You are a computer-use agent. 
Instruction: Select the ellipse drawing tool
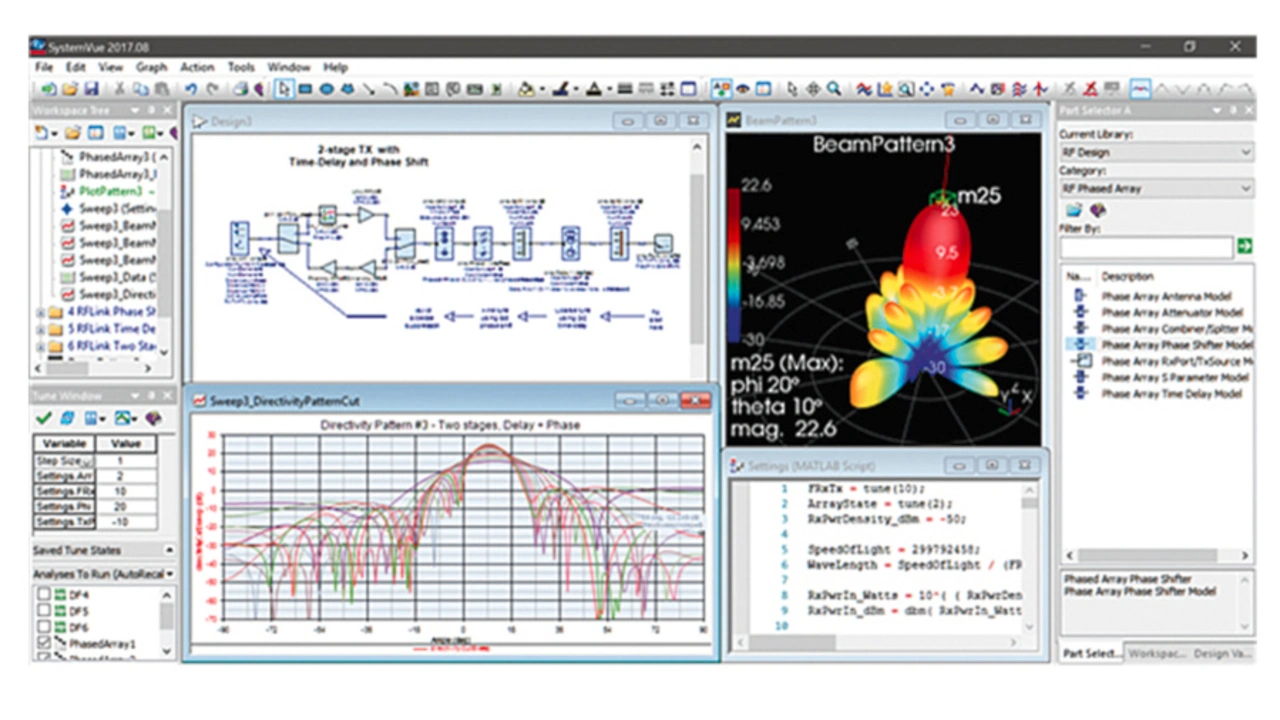coord(326,89)
